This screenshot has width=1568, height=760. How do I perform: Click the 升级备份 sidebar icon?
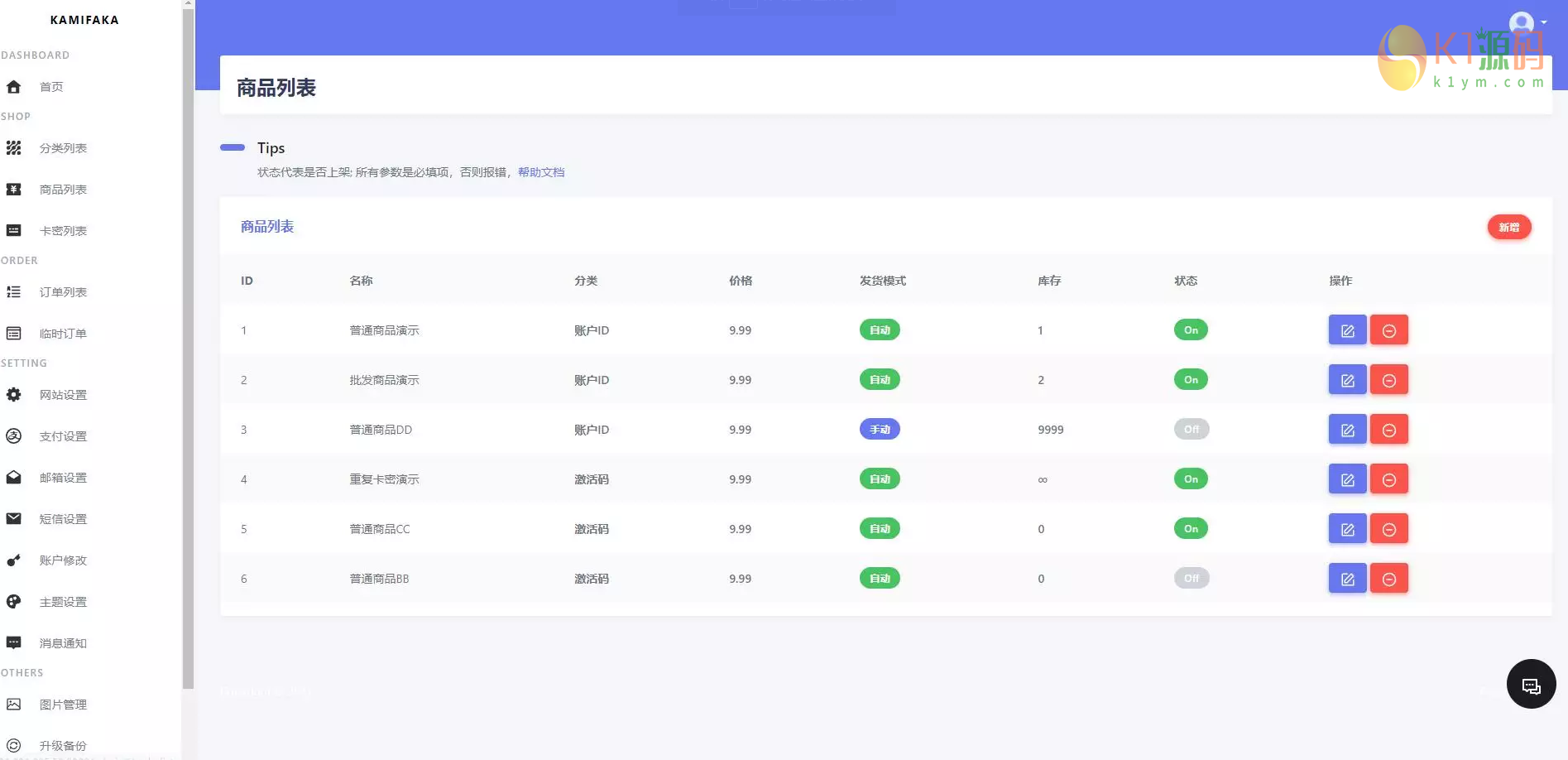click(x=13, y=746)
